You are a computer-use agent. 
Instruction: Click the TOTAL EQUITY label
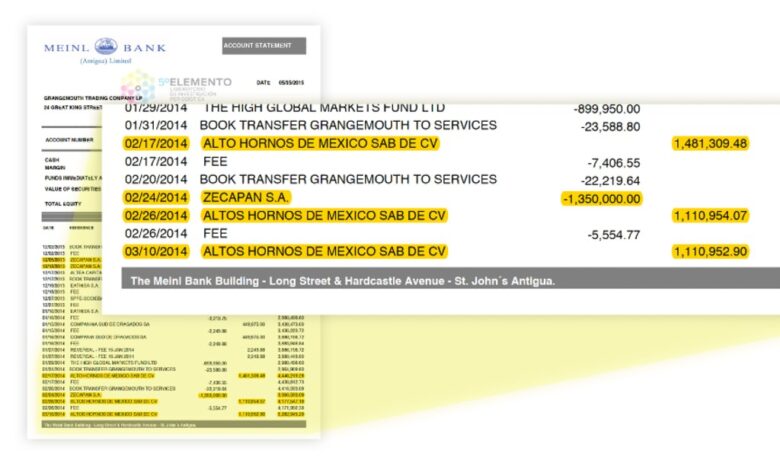pyautogui.click(x=63, y=204)
